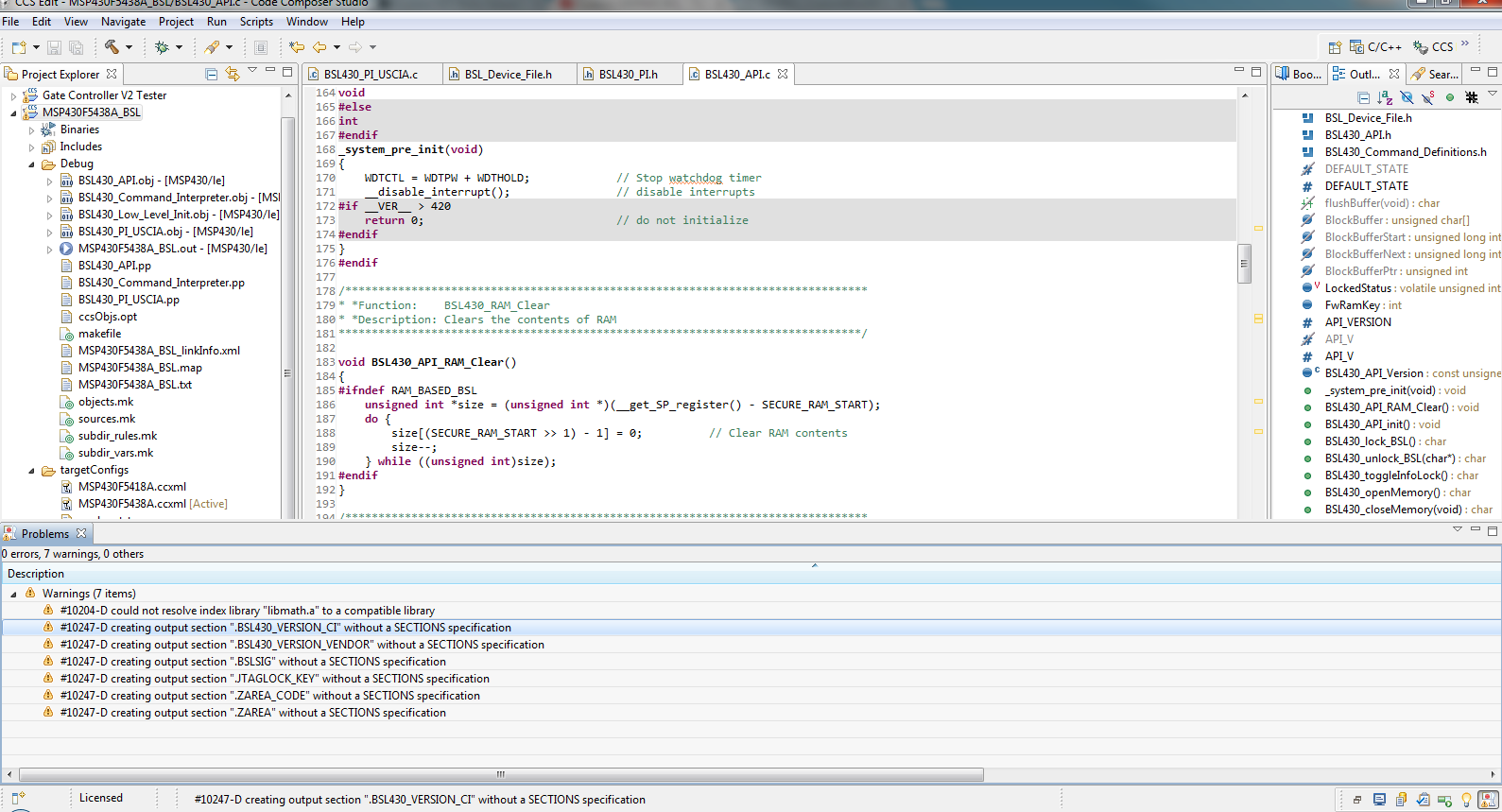
Task: Click the Open Perspective icon
Action: (1334, 47)
